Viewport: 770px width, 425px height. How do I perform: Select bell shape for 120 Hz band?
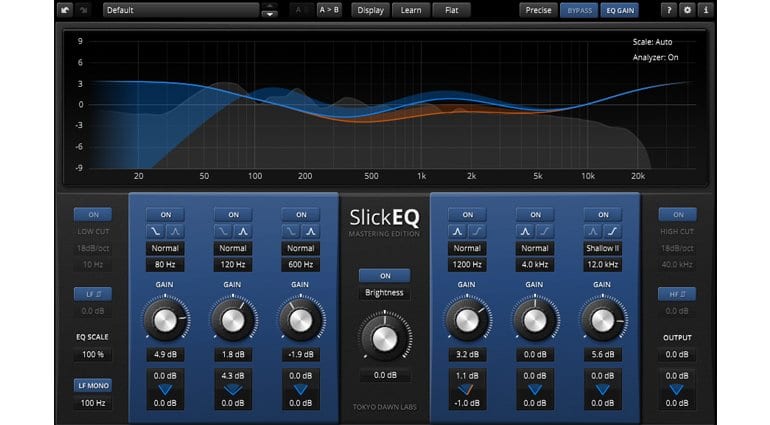pyautogui.click(x=243, y=231)
